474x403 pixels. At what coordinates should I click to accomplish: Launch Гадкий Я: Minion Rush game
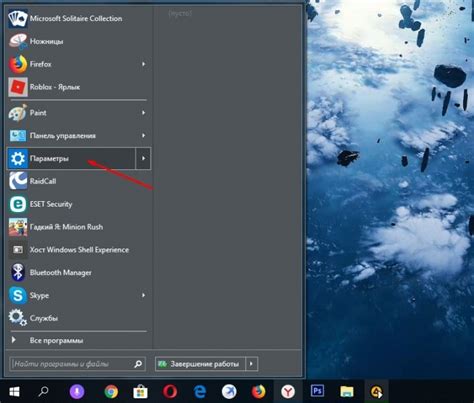[x=77, y=227]
